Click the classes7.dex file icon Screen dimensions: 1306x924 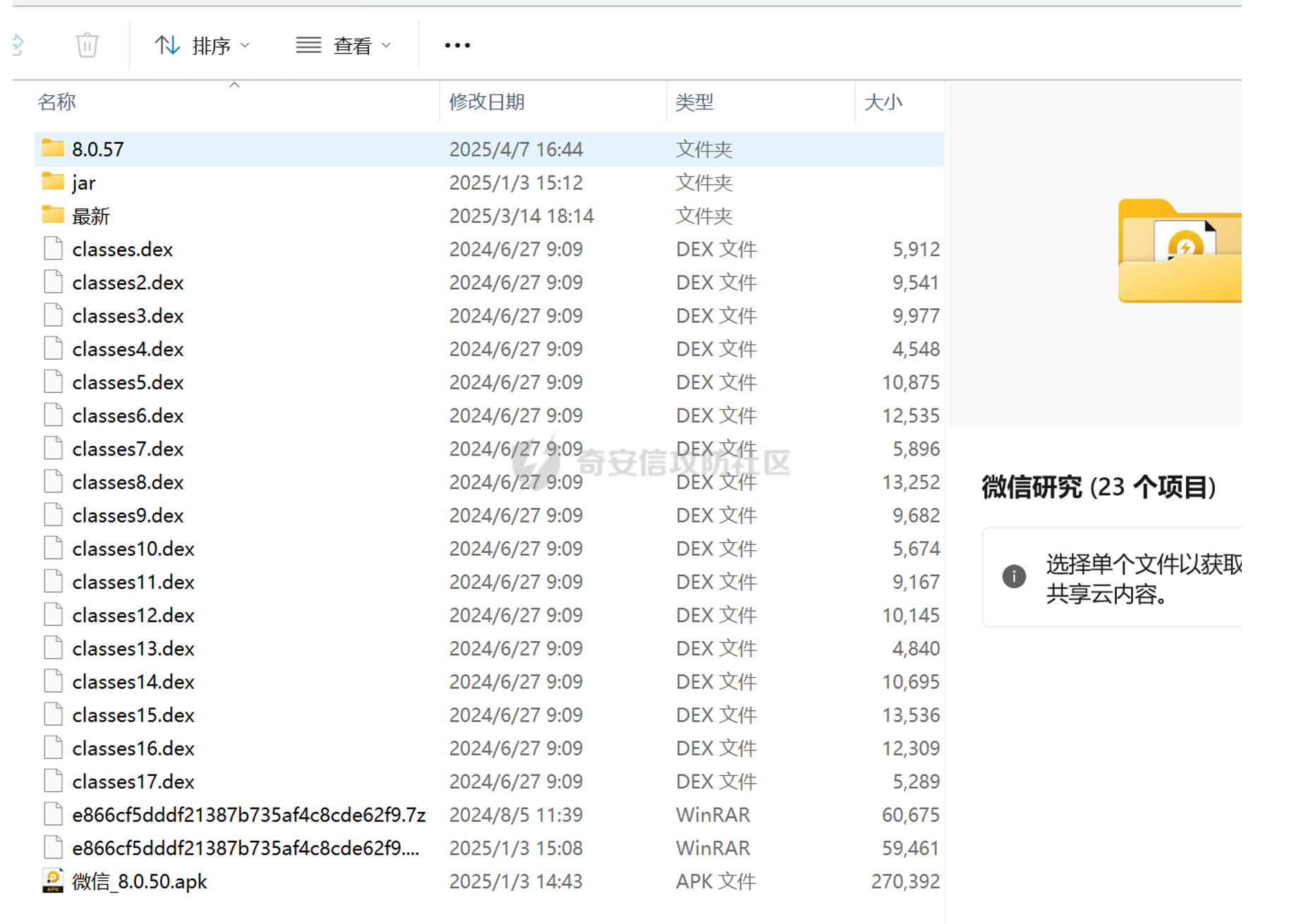(x=53, y=448)
